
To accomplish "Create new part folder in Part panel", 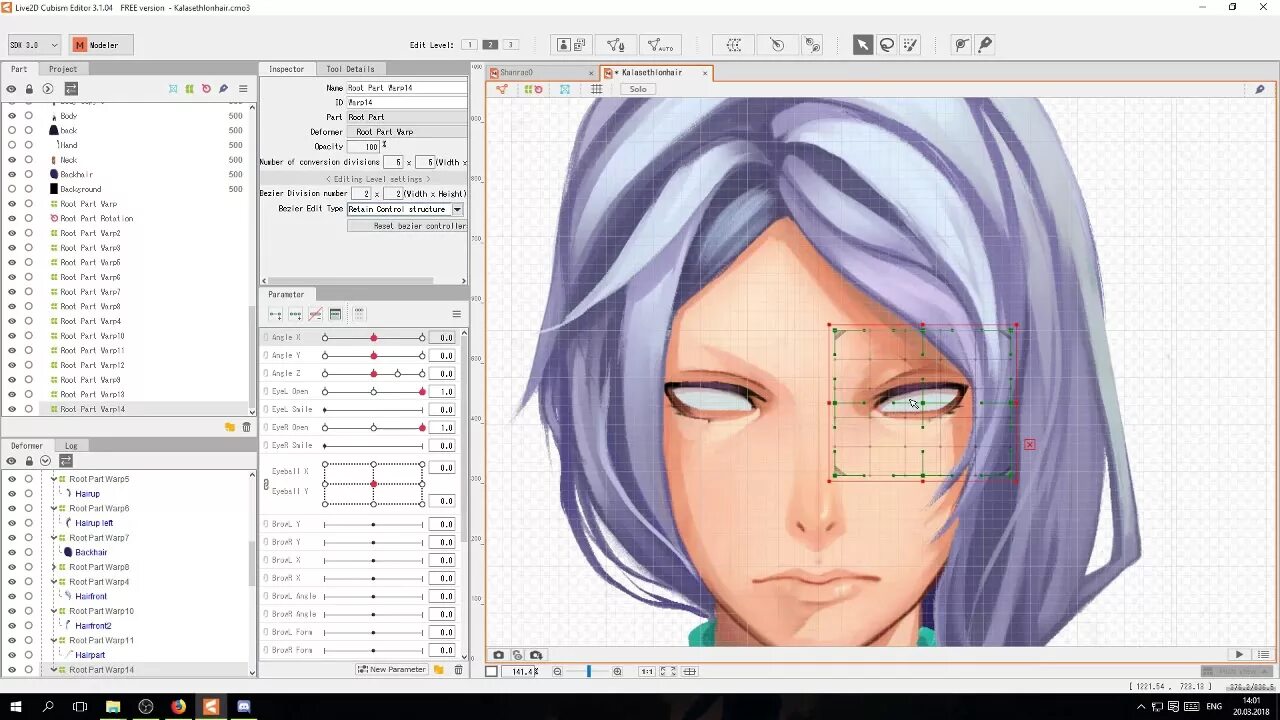I will (230, 427).
